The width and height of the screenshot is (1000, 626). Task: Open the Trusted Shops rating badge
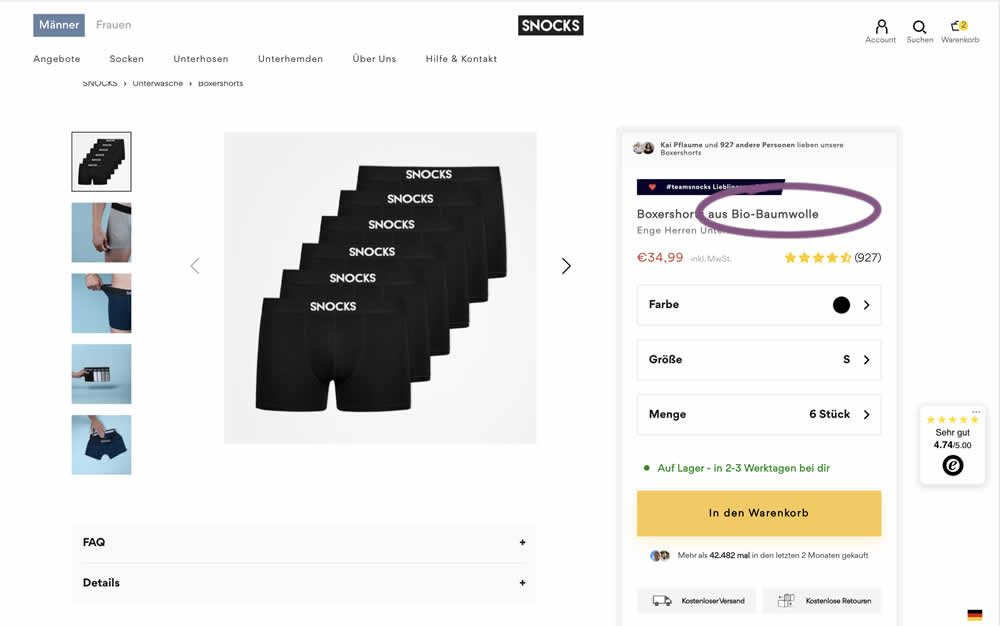point(953,445)
